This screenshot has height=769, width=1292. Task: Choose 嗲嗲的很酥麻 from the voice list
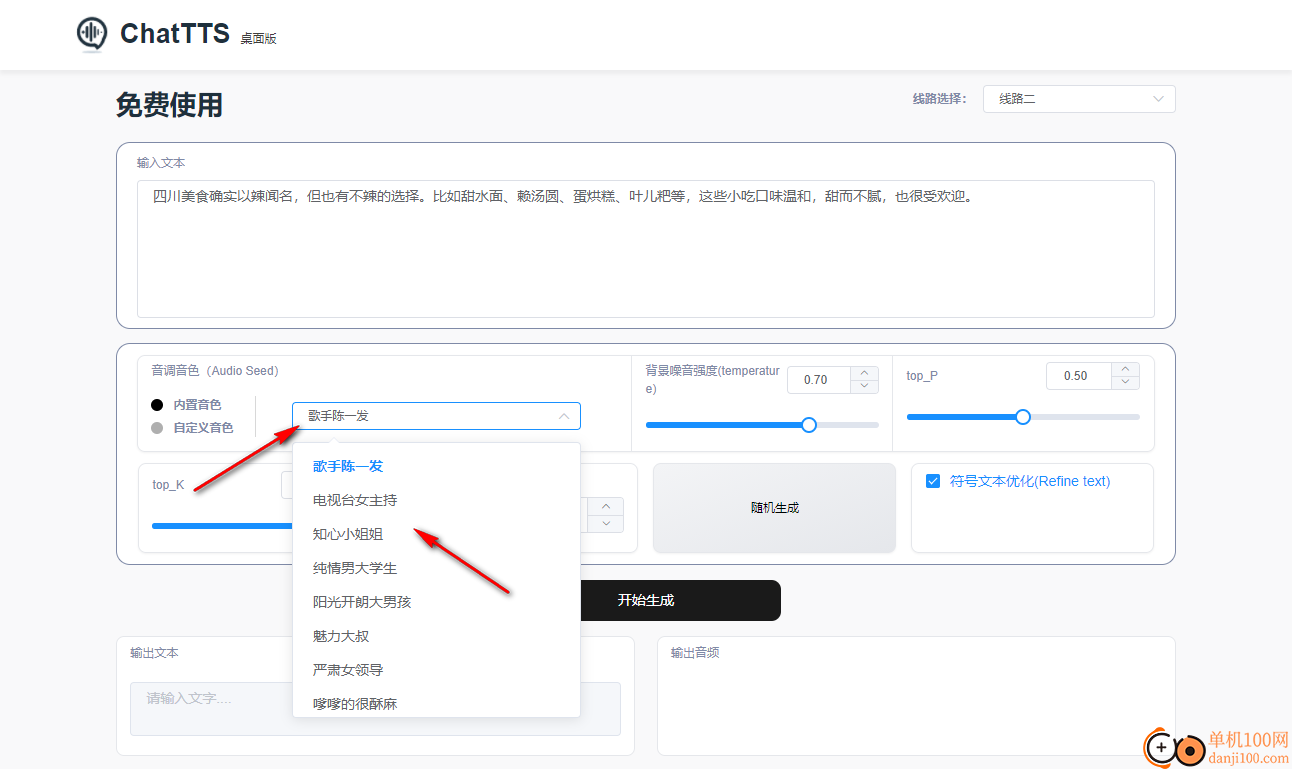pyautogui.click(x=436, y=703)
